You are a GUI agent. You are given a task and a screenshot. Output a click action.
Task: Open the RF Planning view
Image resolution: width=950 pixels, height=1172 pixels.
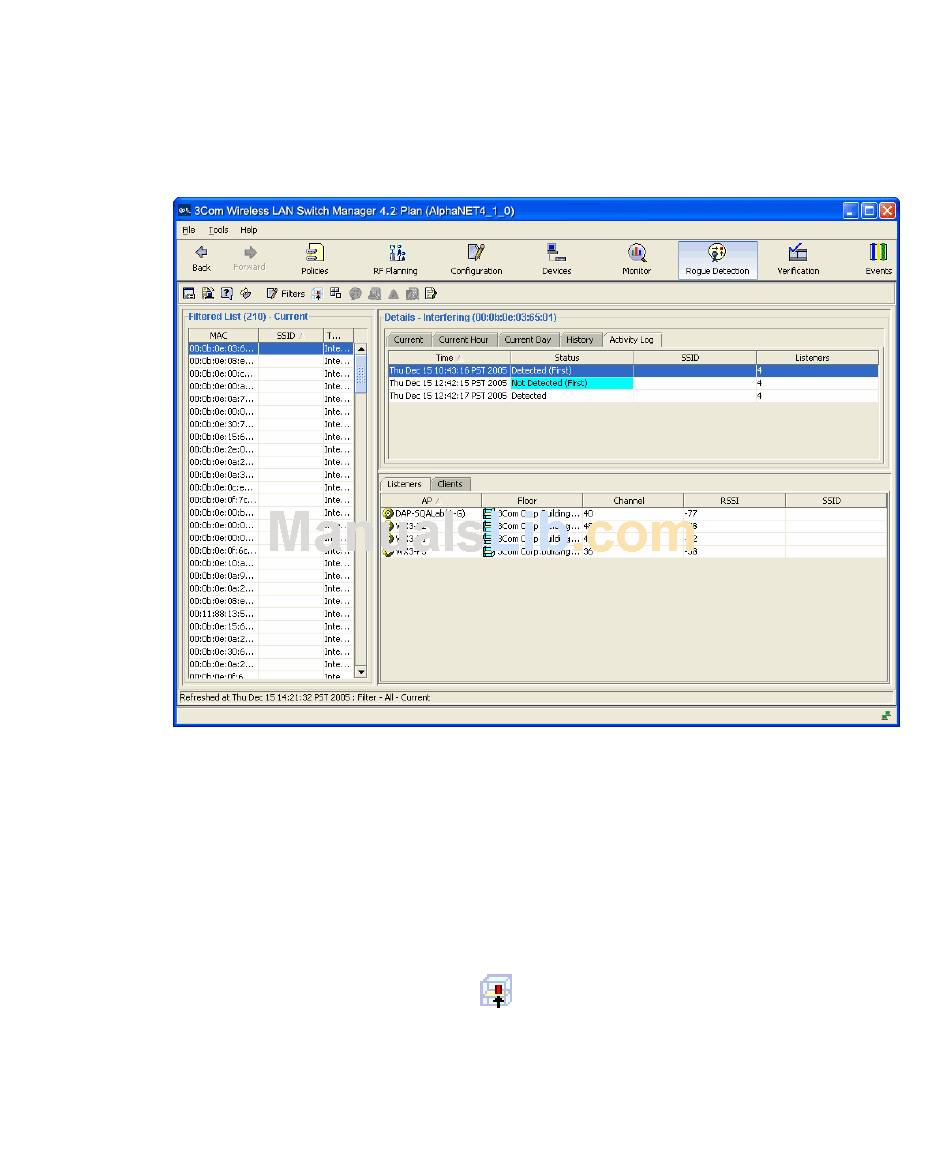point(395,259)
